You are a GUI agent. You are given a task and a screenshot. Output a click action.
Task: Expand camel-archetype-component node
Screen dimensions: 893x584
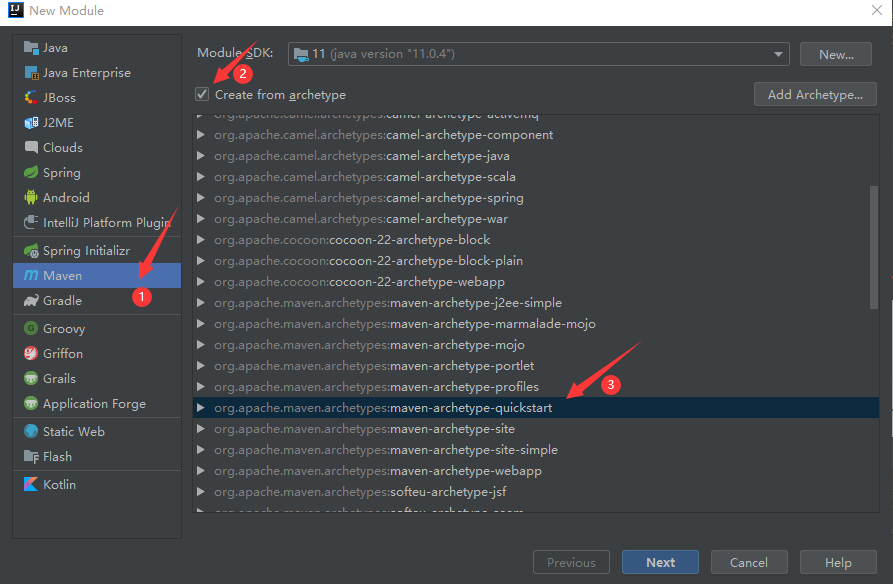click(200, 134)
